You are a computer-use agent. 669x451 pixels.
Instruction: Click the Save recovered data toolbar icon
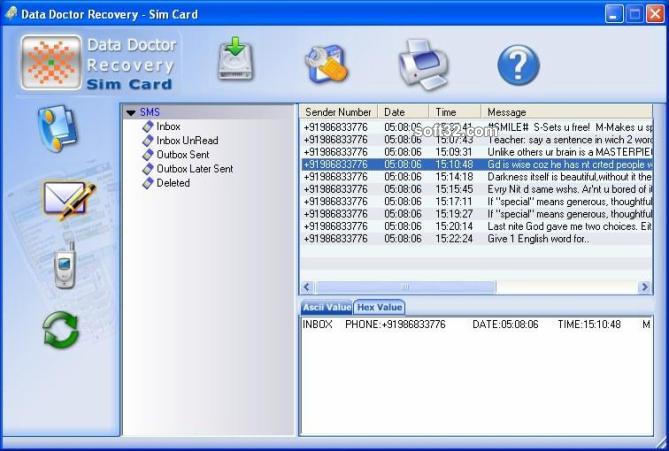point(236,59)
